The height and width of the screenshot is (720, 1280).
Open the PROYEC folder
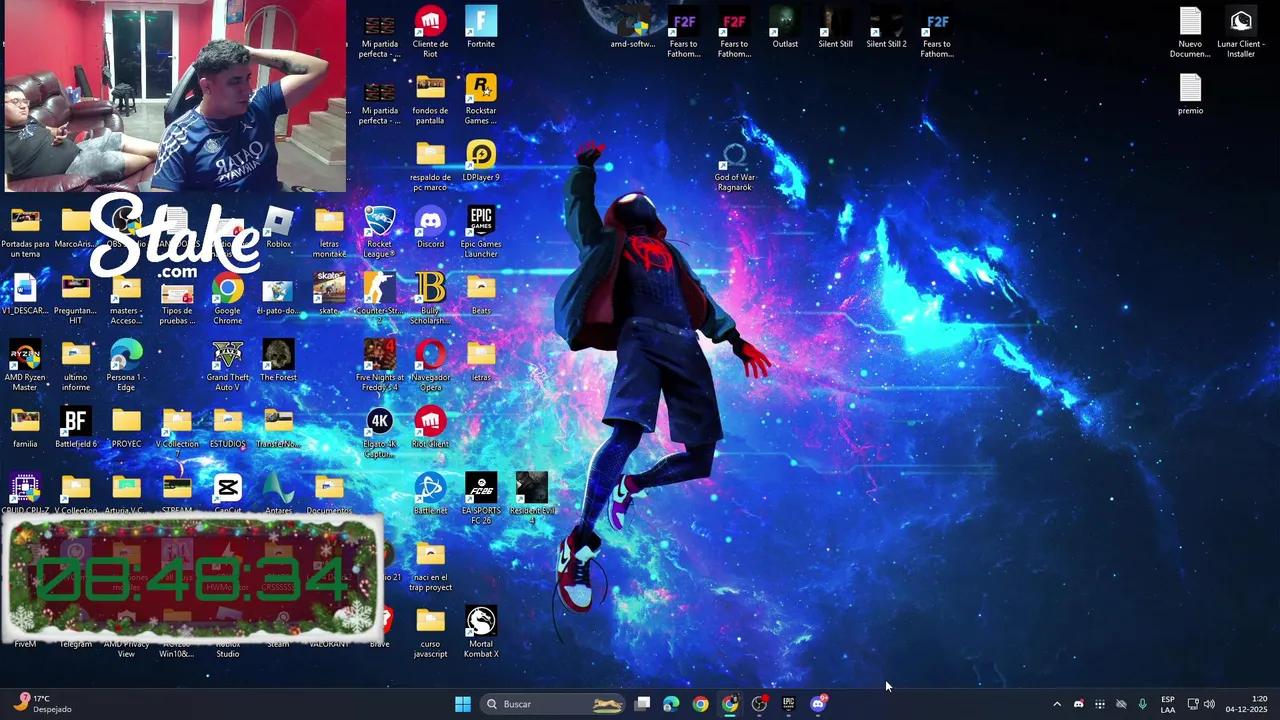coord(126,427)
